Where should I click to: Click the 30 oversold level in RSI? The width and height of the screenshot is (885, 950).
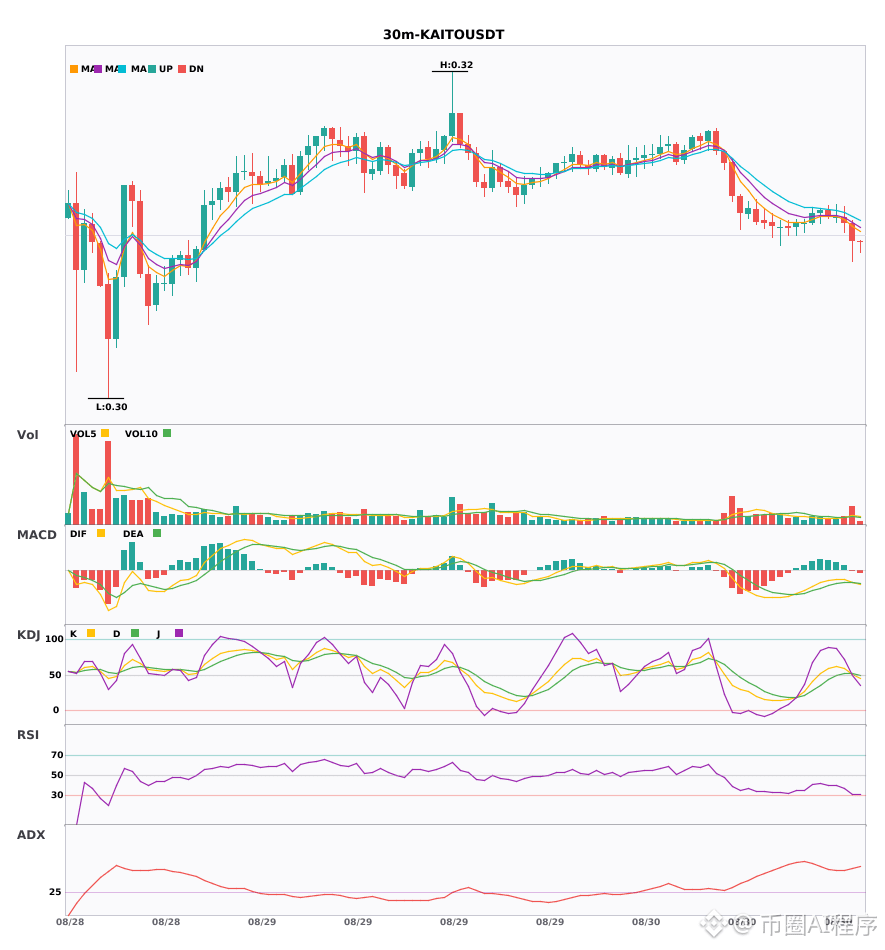pos(57,795)
